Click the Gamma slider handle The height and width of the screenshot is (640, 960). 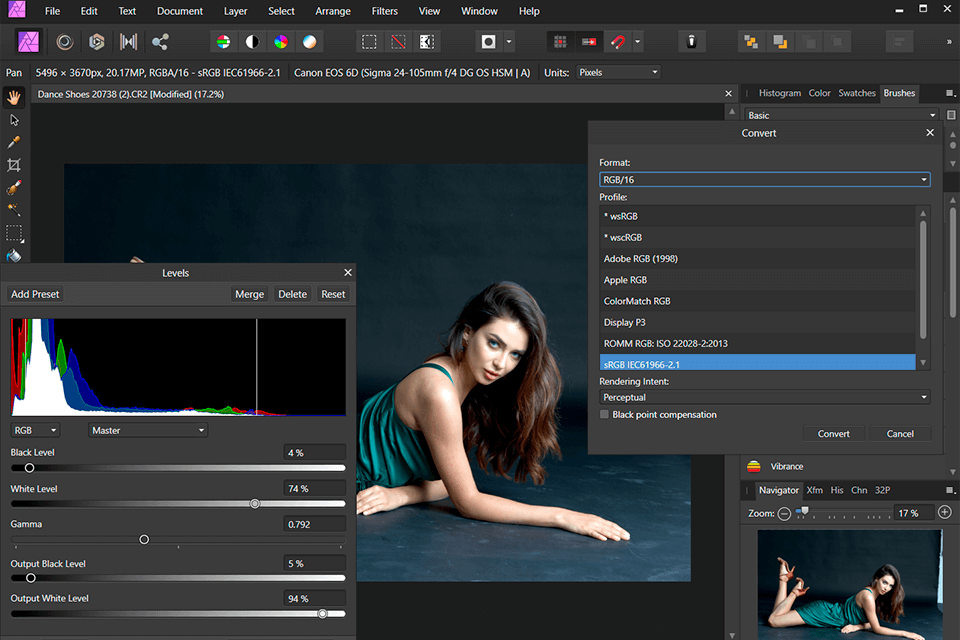pos(144,539)
